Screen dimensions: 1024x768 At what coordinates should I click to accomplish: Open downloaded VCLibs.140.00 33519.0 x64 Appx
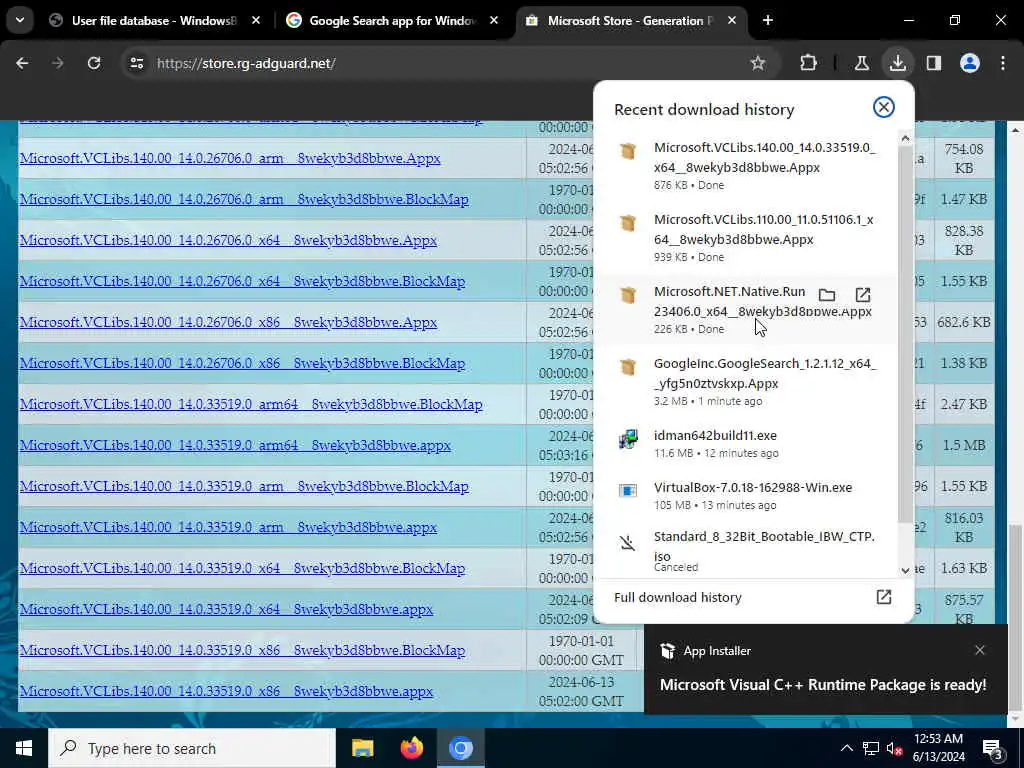[748, 166]
